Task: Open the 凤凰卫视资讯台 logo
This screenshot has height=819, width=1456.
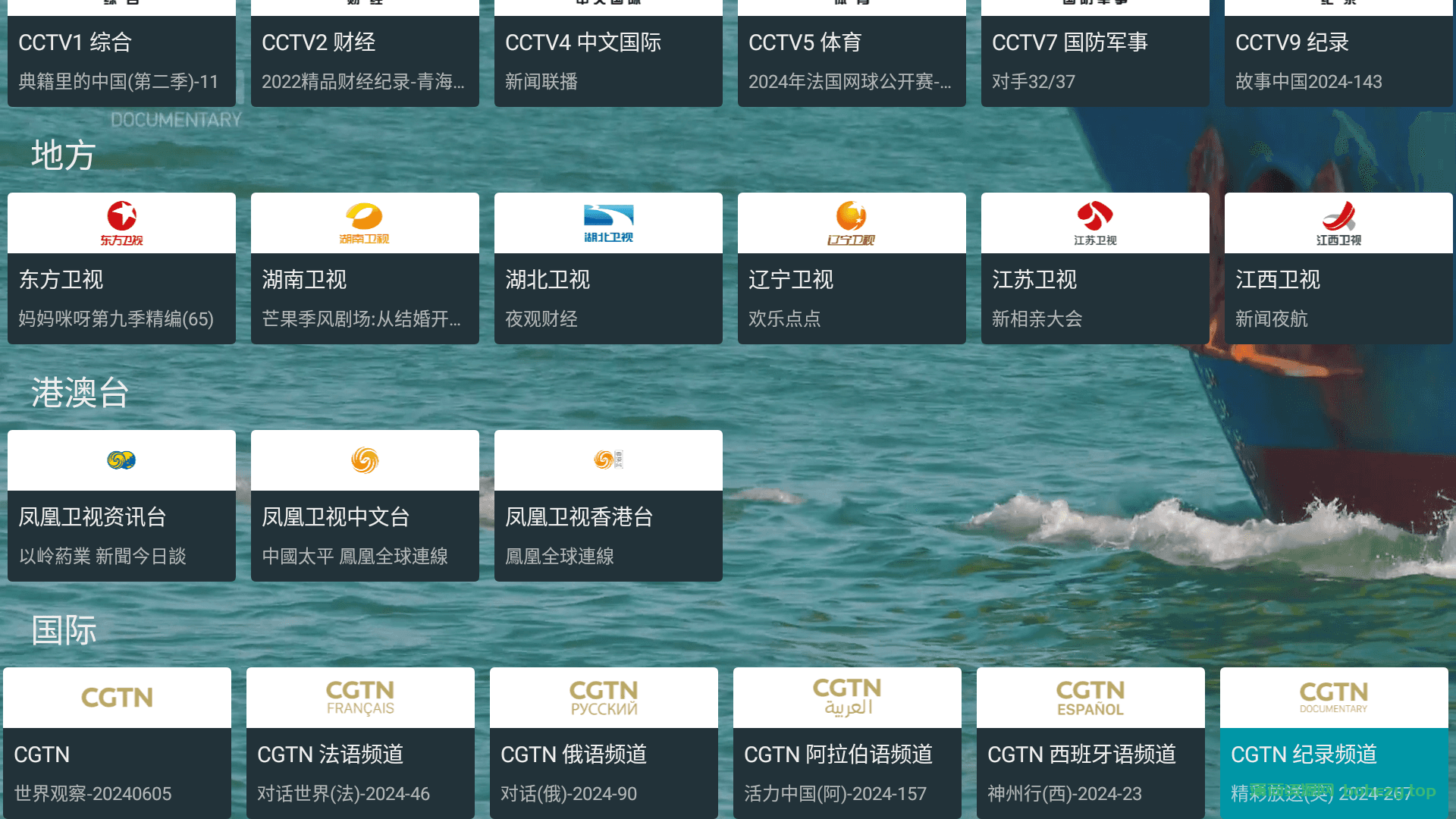Action: 121,460
